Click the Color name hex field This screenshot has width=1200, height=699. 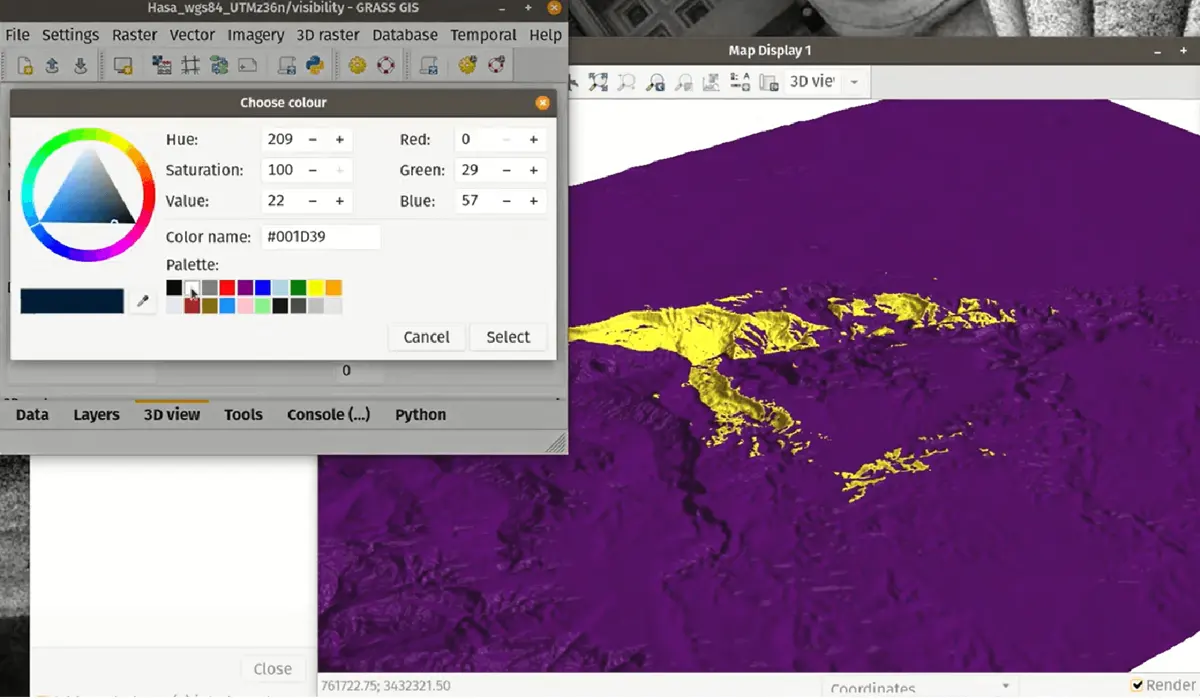[x=320, y=237]
